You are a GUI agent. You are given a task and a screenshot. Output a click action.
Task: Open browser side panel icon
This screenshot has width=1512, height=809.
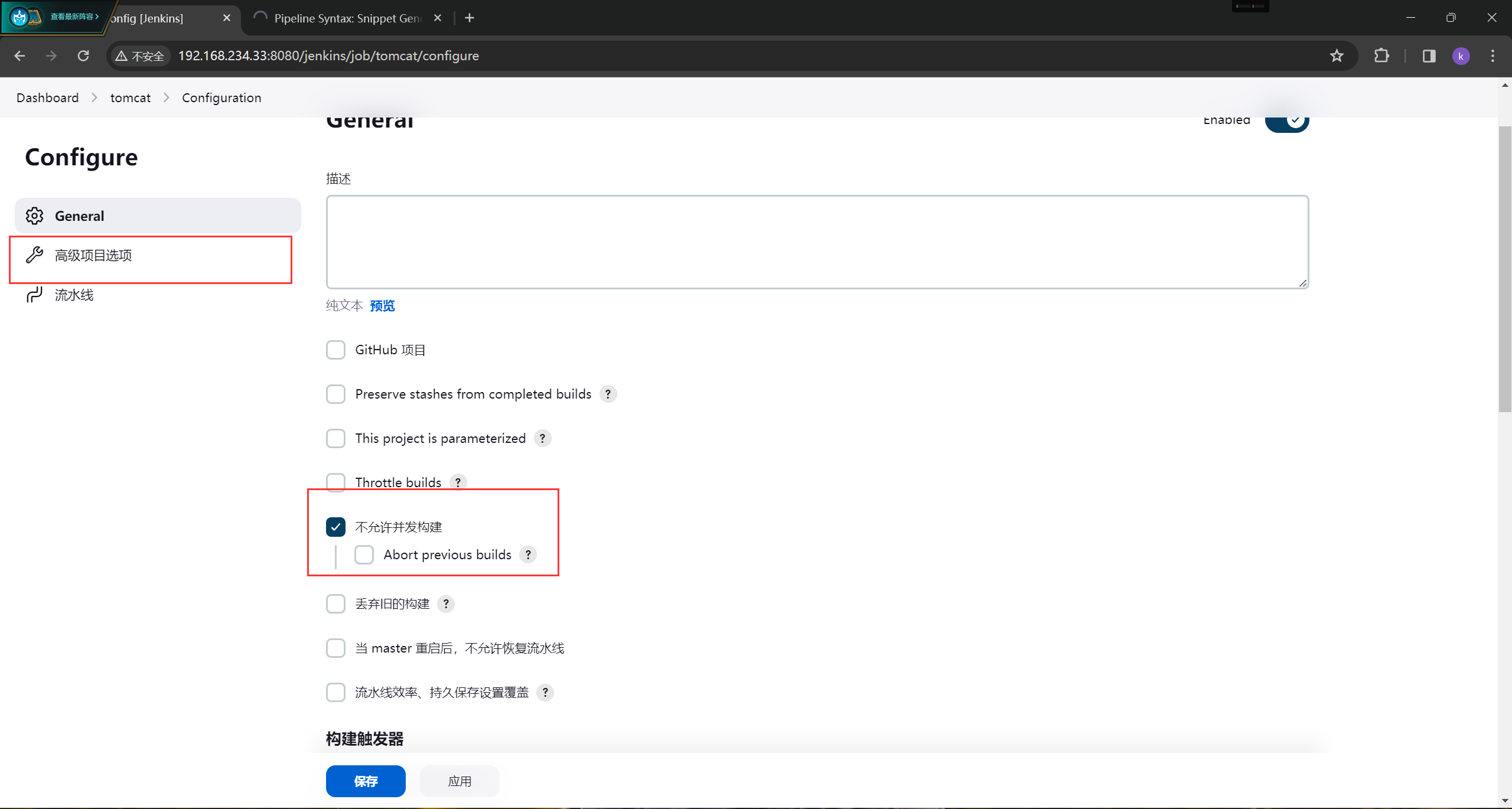tap(1429, 56)
